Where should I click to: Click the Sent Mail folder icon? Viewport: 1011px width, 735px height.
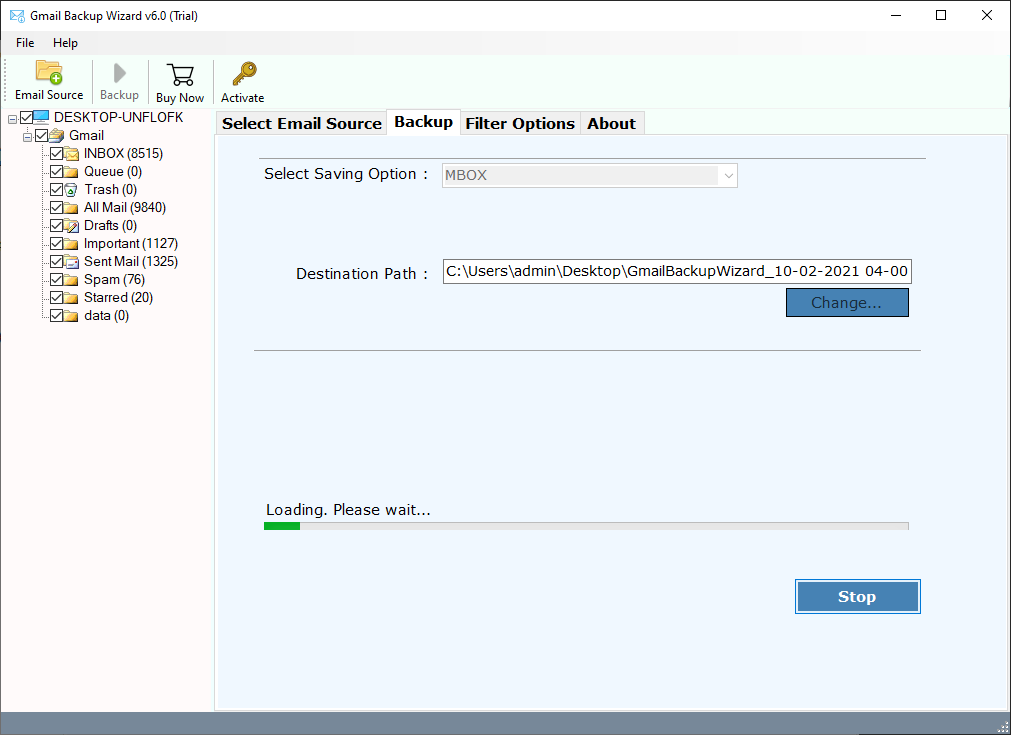[72, 262]
